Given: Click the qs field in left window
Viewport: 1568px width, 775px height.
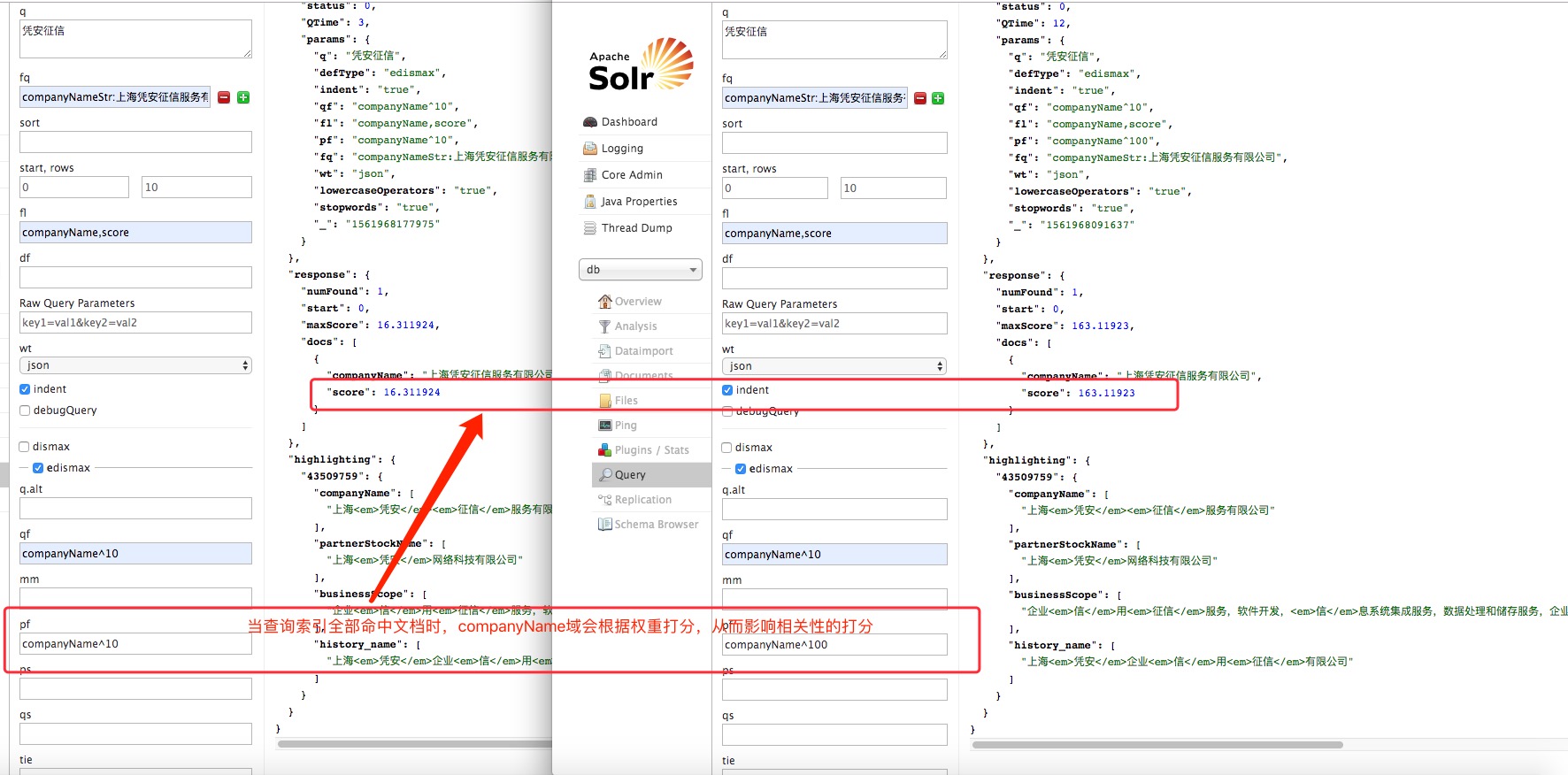Looking at the screenshot, I should pyautogui.click(x=135, y=734).
